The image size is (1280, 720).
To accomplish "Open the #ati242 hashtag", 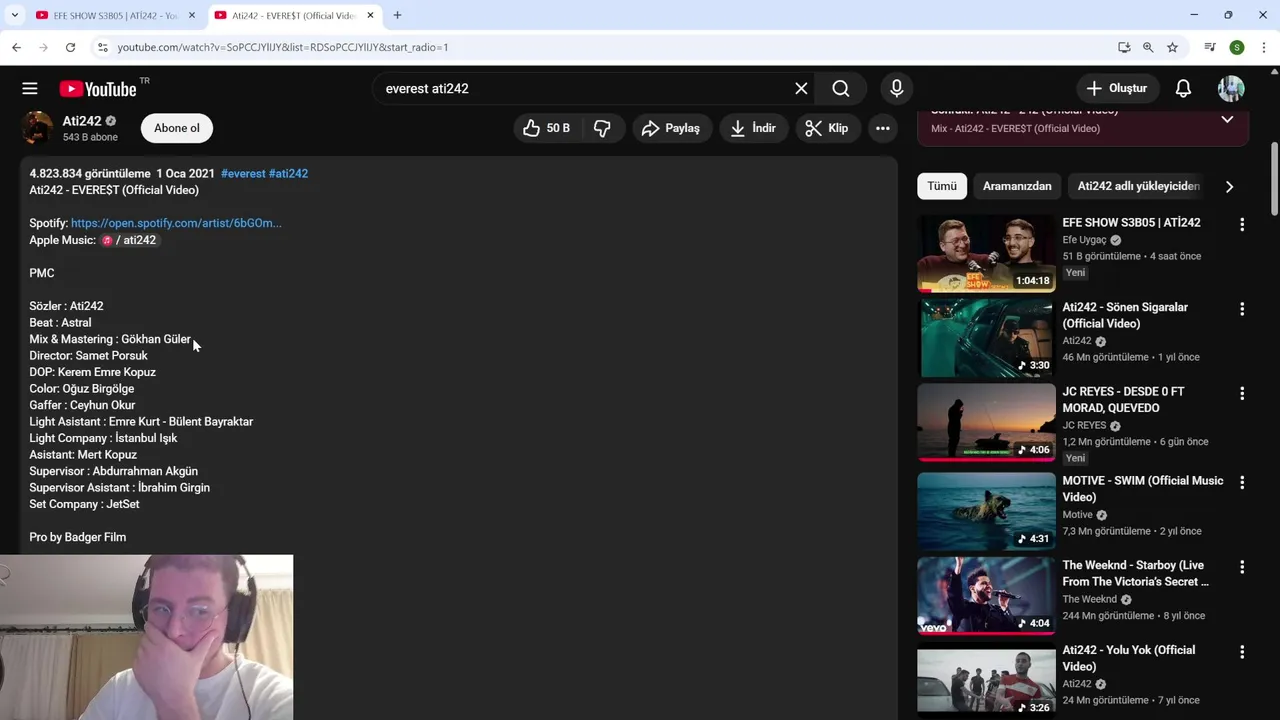I will (288, 174).
